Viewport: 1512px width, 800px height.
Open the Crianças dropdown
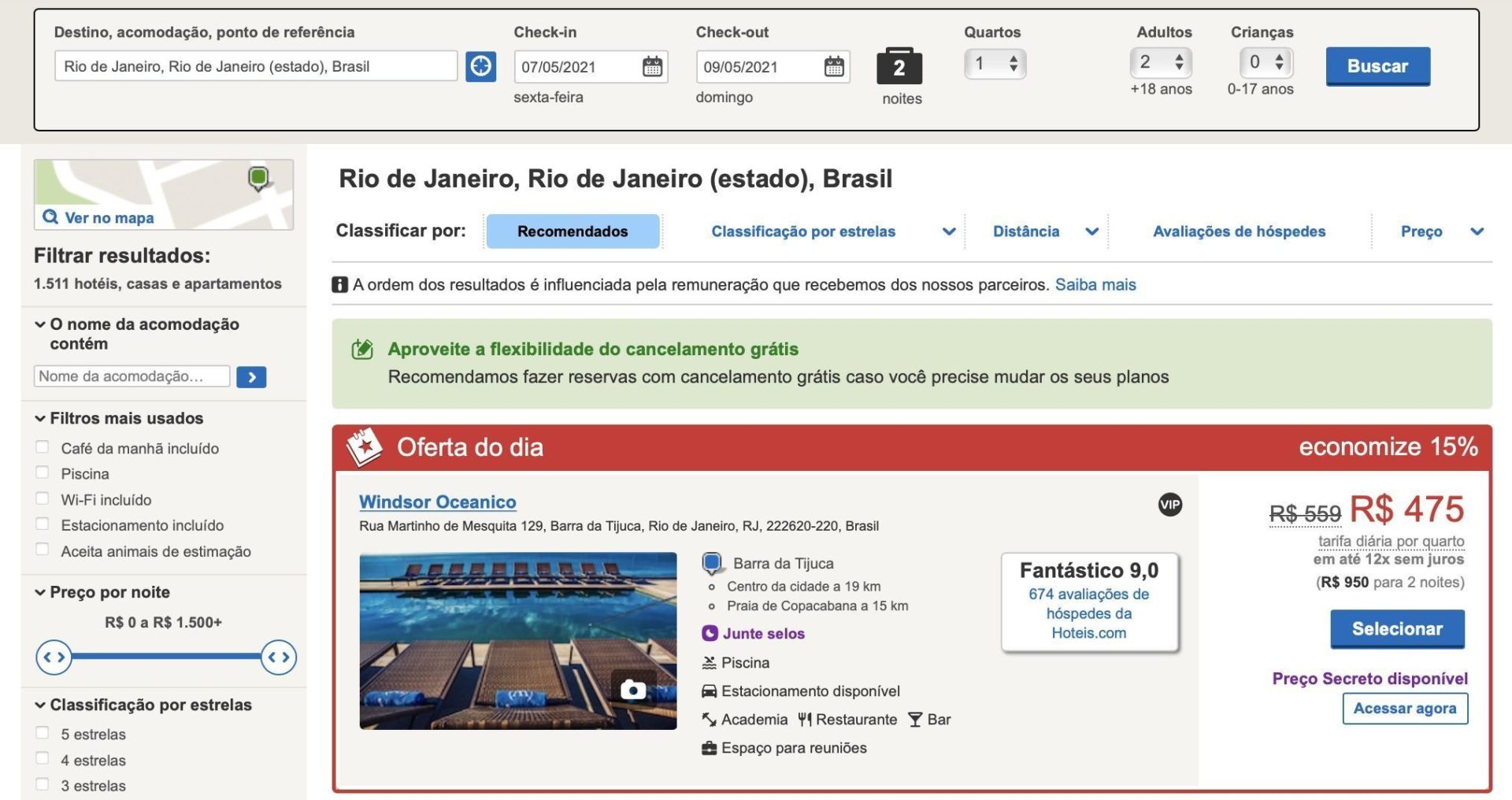[x=1266, y=62]
